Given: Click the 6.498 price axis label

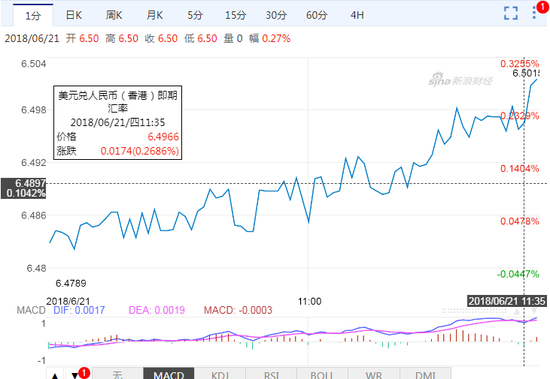Looking at the screenshot, I should coord(34,110).
